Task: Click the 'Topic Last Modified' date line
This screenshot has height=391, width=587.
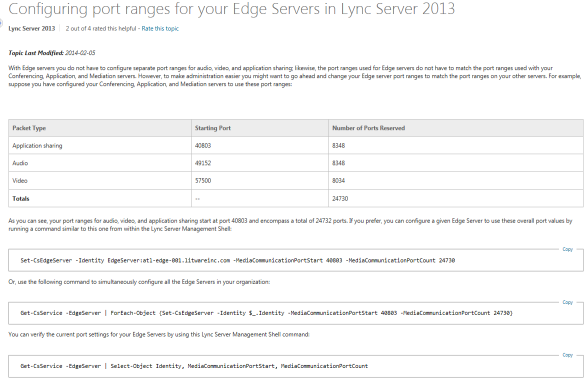Action: coord(52,53)
